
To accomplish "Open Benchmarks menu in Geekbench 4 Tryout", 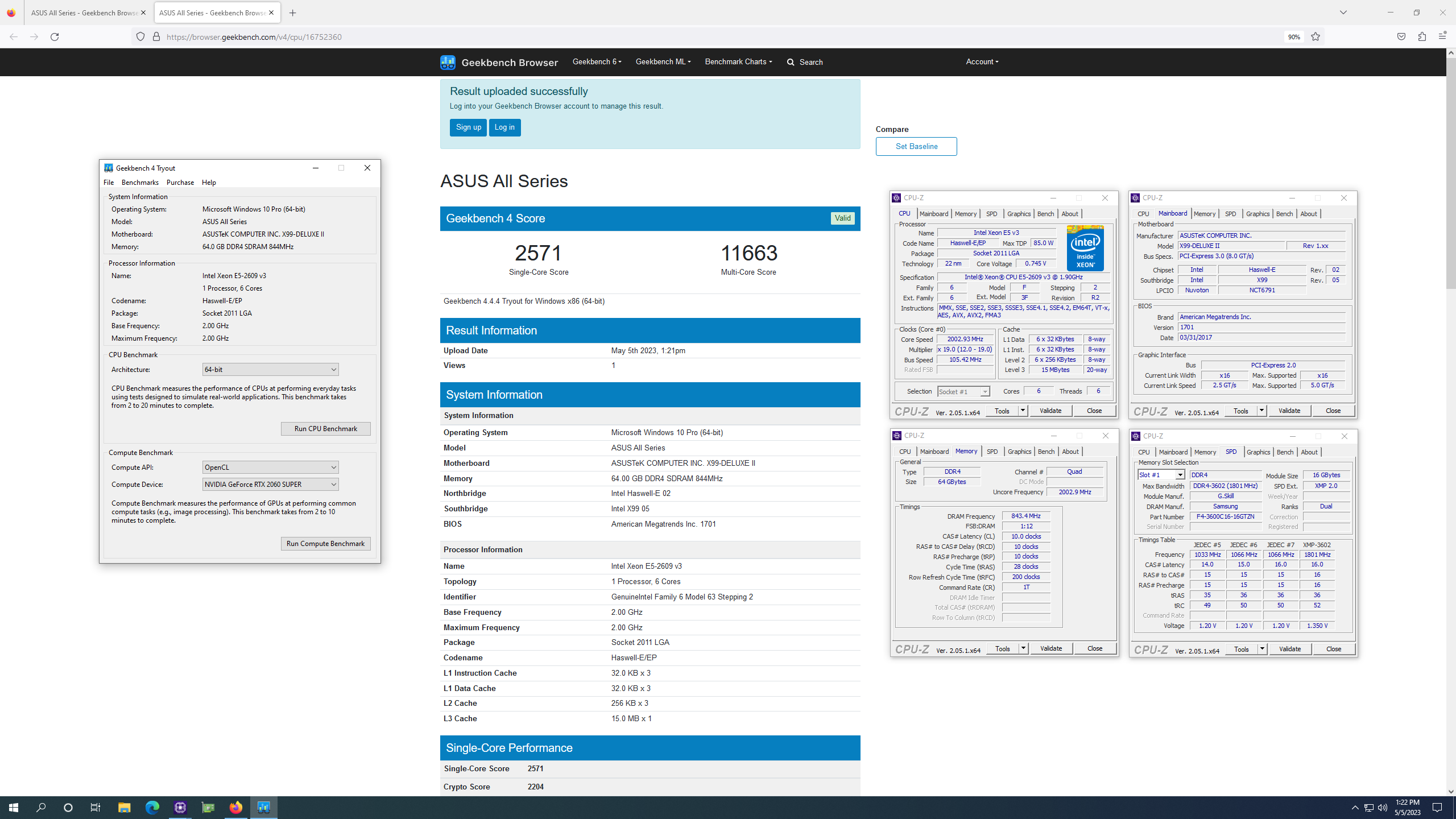I will 140,183.
